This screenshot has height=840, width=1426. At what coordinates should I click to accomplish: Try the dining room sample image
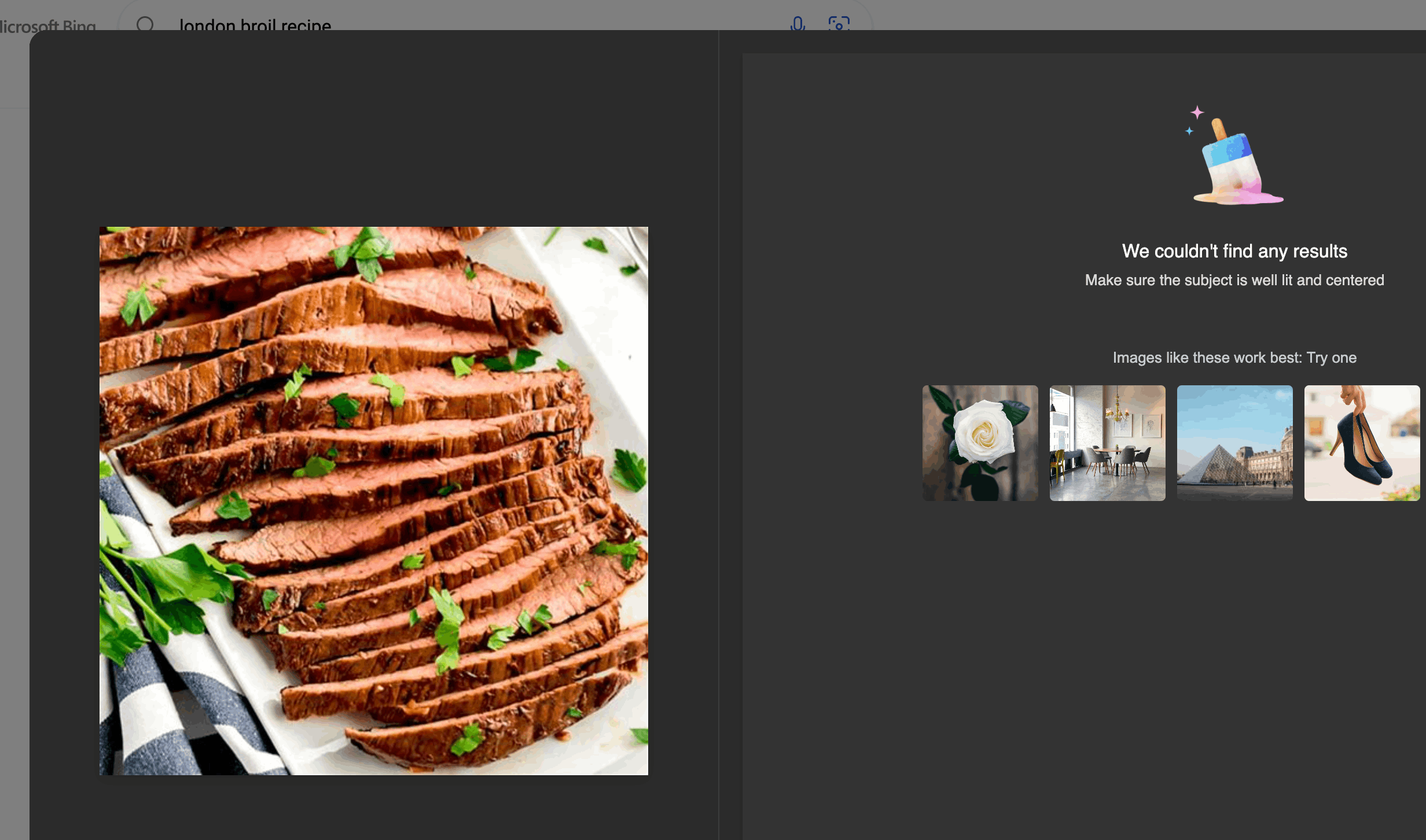(1107, 443)
